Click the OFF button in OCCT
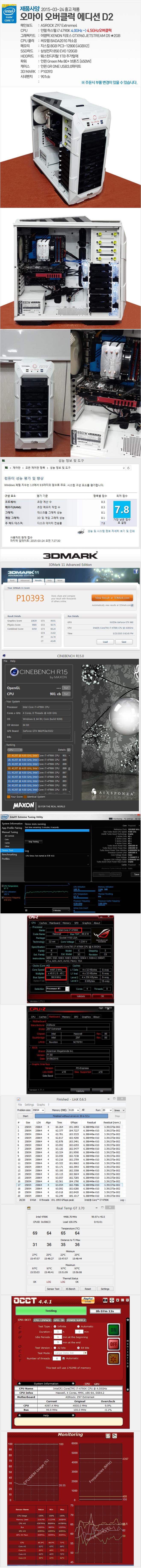141x1568 pixels. 113,1344
